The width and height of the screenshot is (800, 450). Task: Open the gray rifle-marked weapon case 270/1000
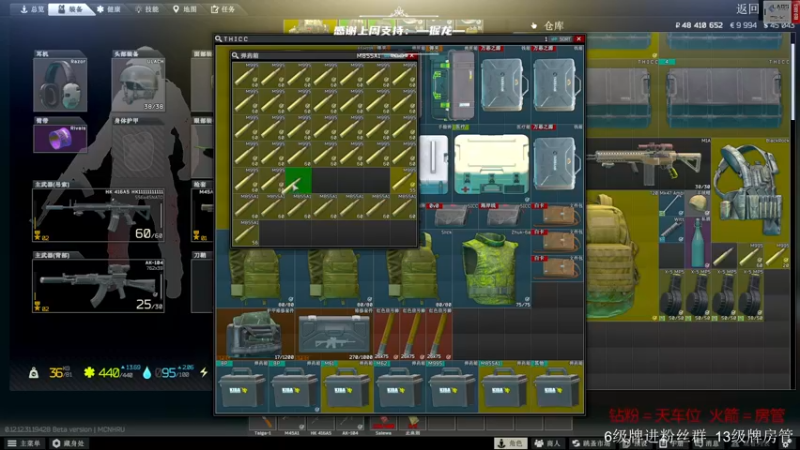click(x=334, y=334)
